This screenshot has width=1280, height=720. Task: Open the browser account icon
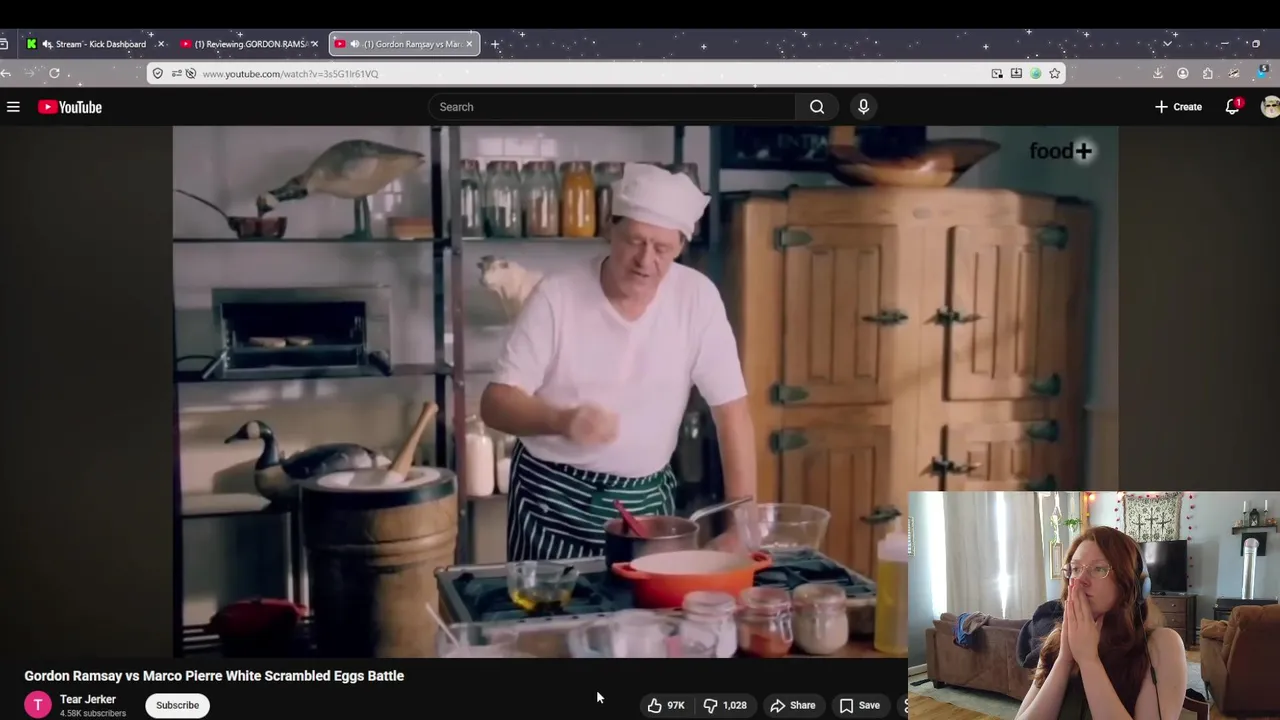[1183, 73]
